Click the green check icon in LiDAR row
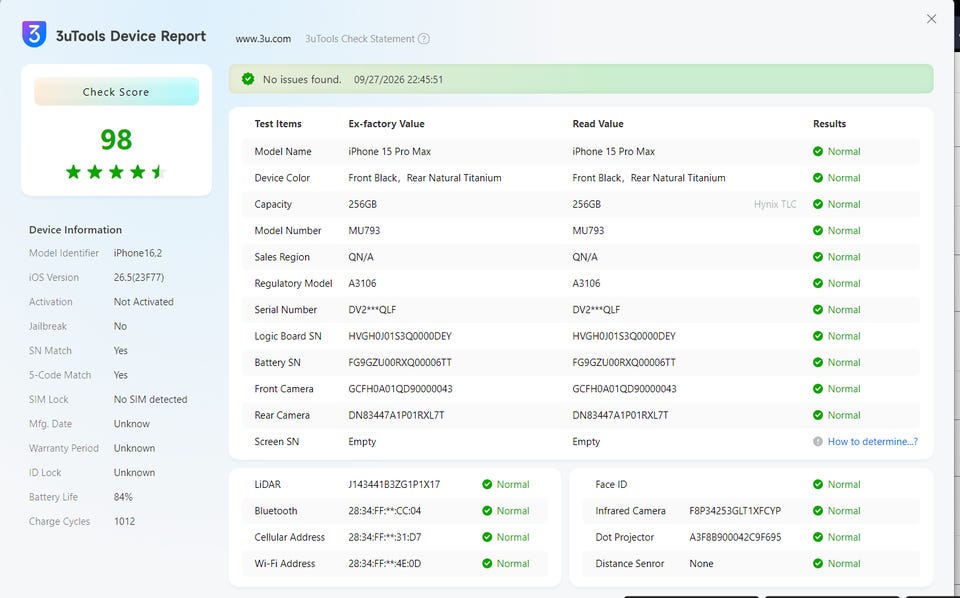960x598 pixels. pos(487,484)
